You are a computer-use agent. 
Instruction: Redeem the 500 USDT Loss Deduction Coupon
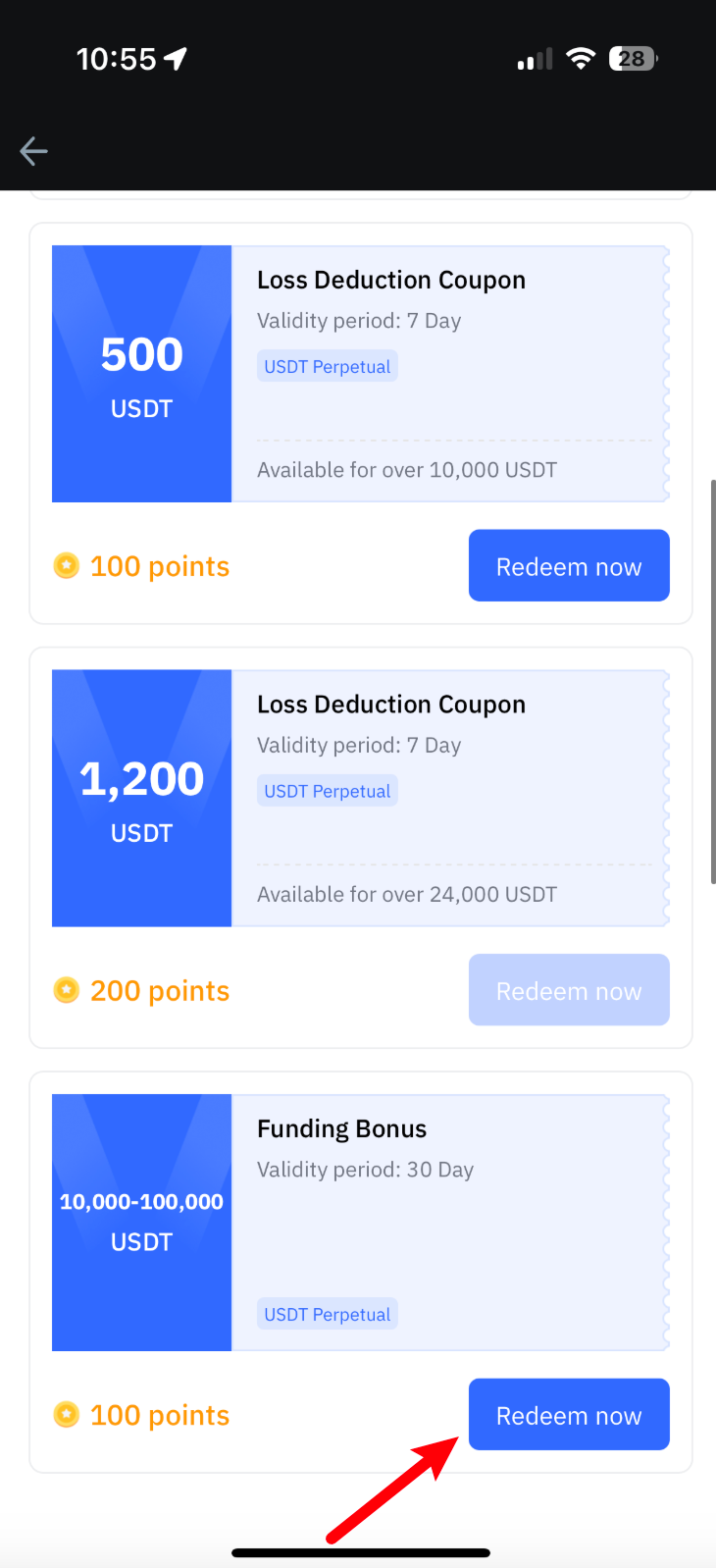[x=569, y=566]
